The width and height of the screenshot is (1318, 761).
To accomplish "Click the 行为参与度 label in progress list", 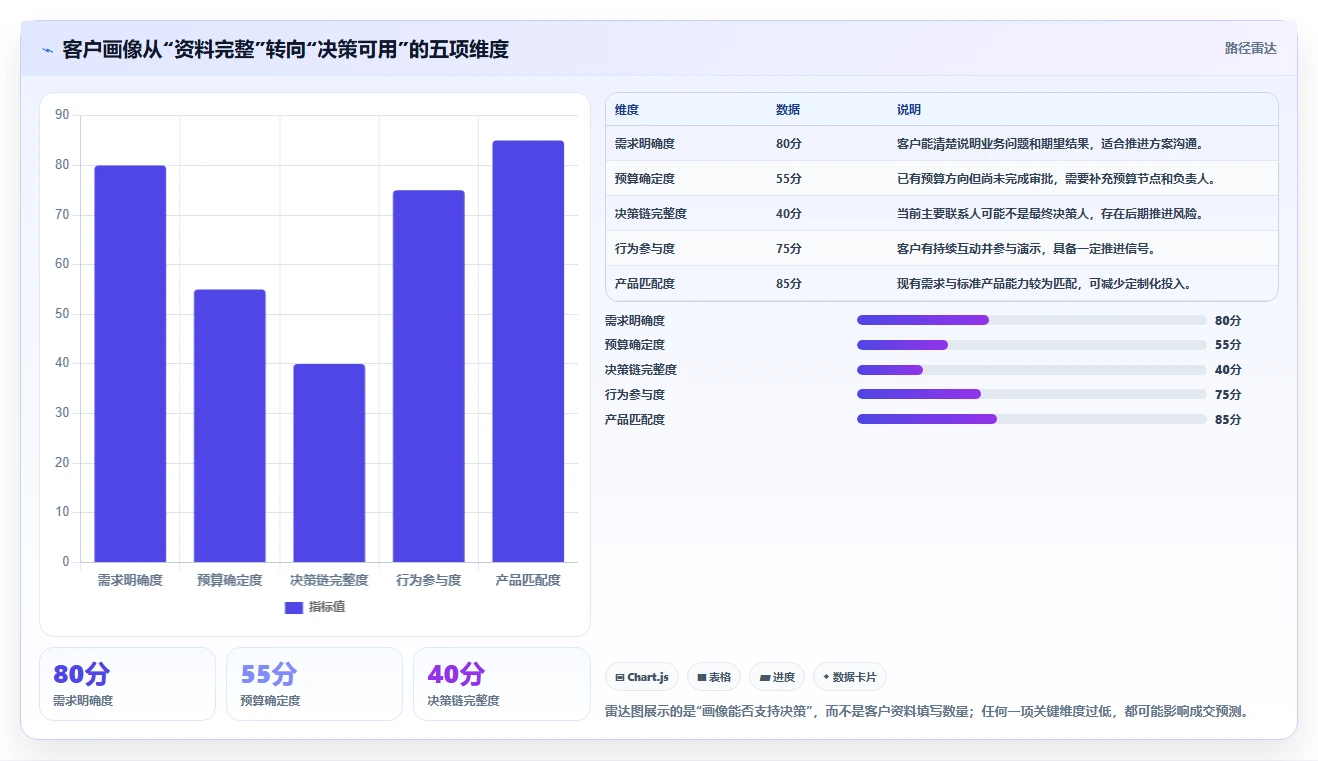I will (x=635, y=395).
